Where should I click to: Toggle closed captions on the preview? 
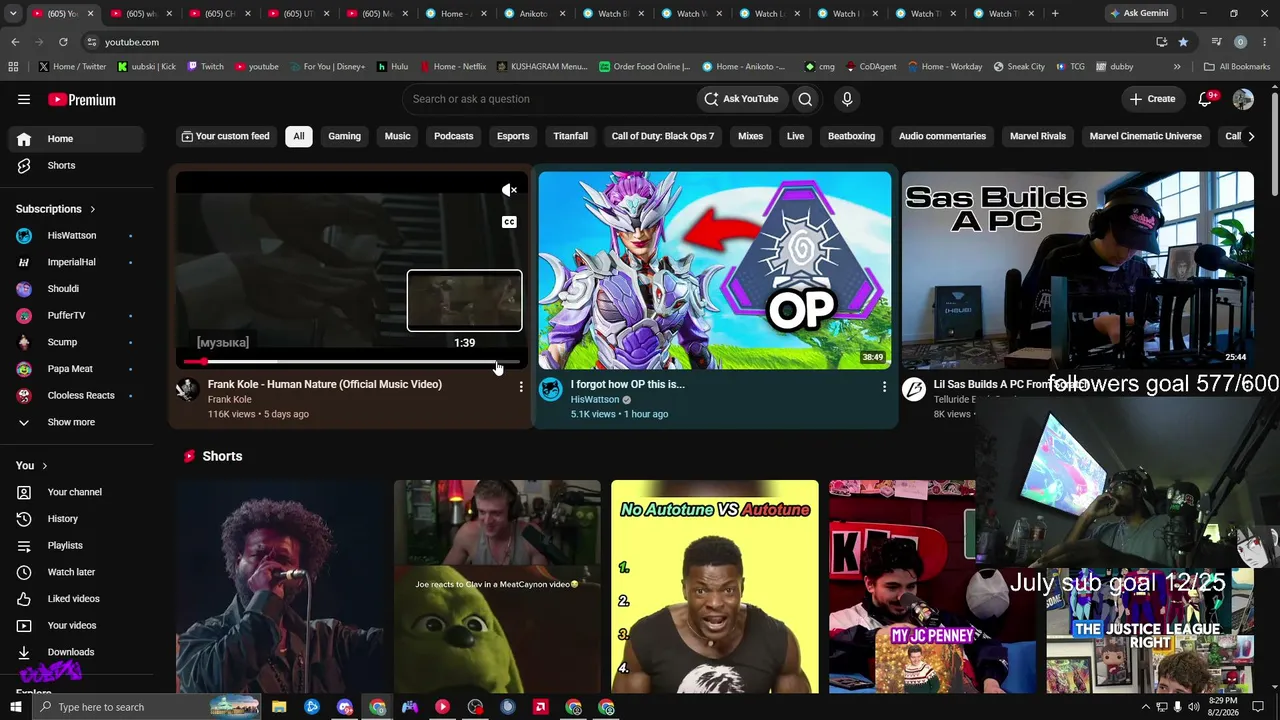pyautogui.click(x=509, y=222)
